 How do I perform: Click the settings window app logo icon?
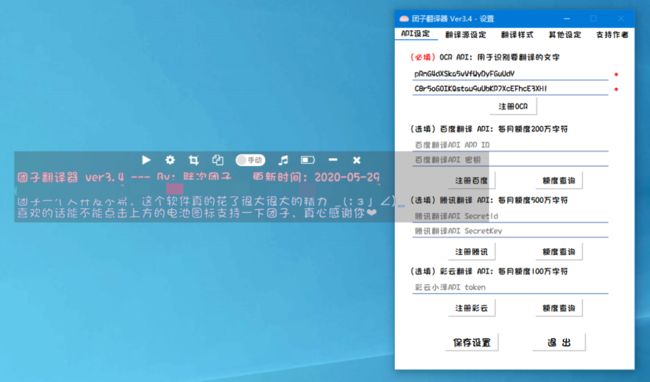pos(404,19)
